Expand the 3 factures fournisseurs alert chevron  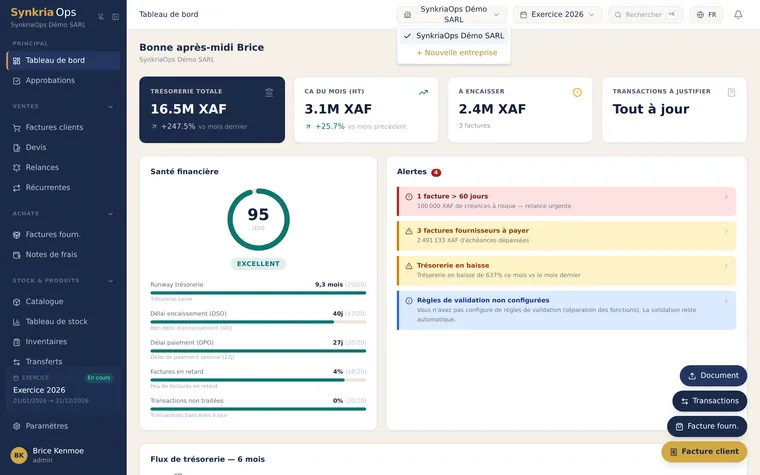point(726,231)
